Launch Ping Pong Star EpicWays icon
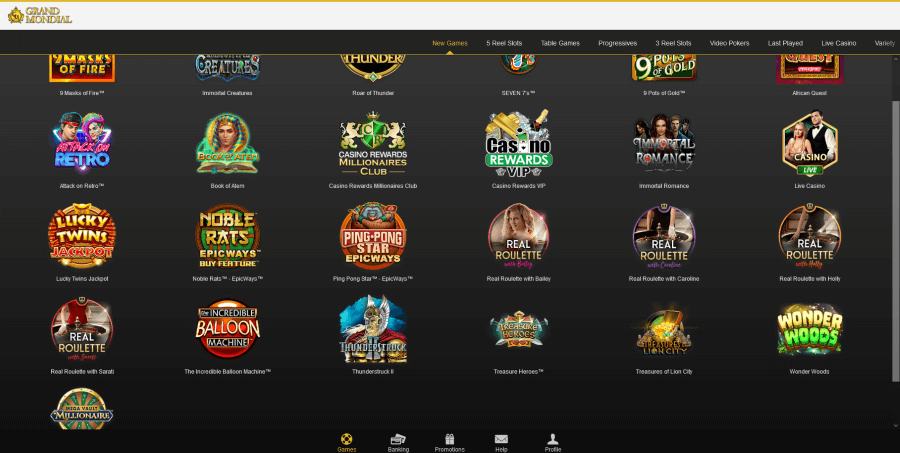Screen dimensions: 900x453 (373, 235)
